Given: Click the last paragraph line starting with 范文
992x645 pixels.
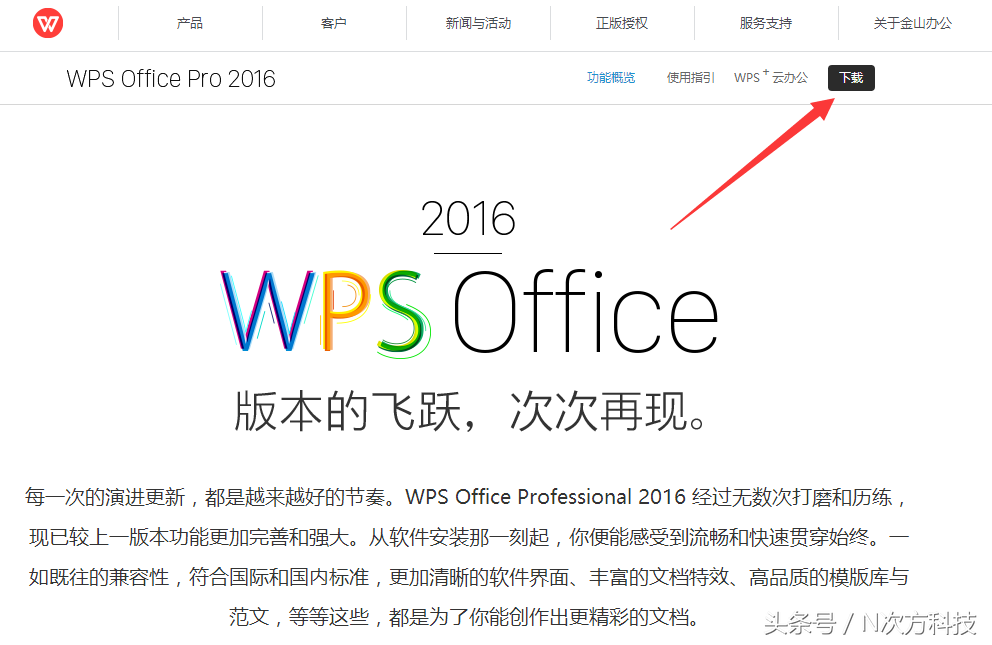Looking at the screenshot, I should [464, 617].
